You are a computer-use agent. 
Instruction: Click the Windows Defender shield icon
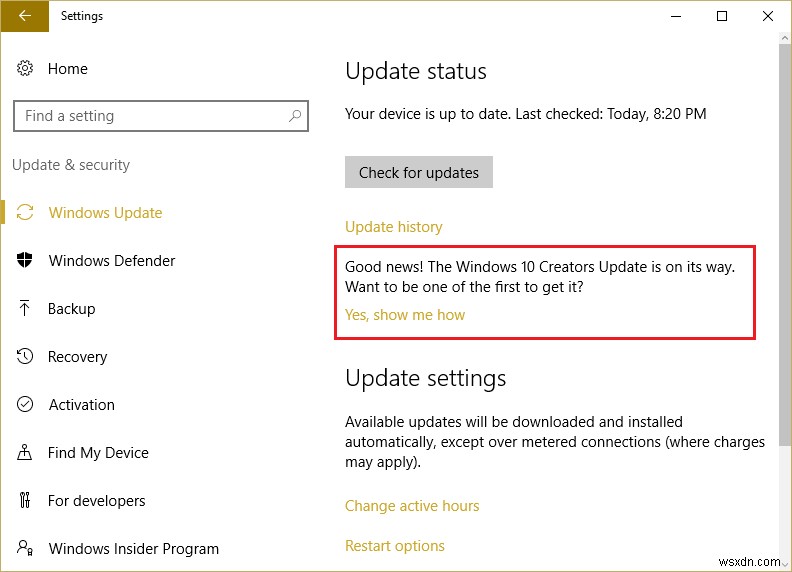(25, 261)
